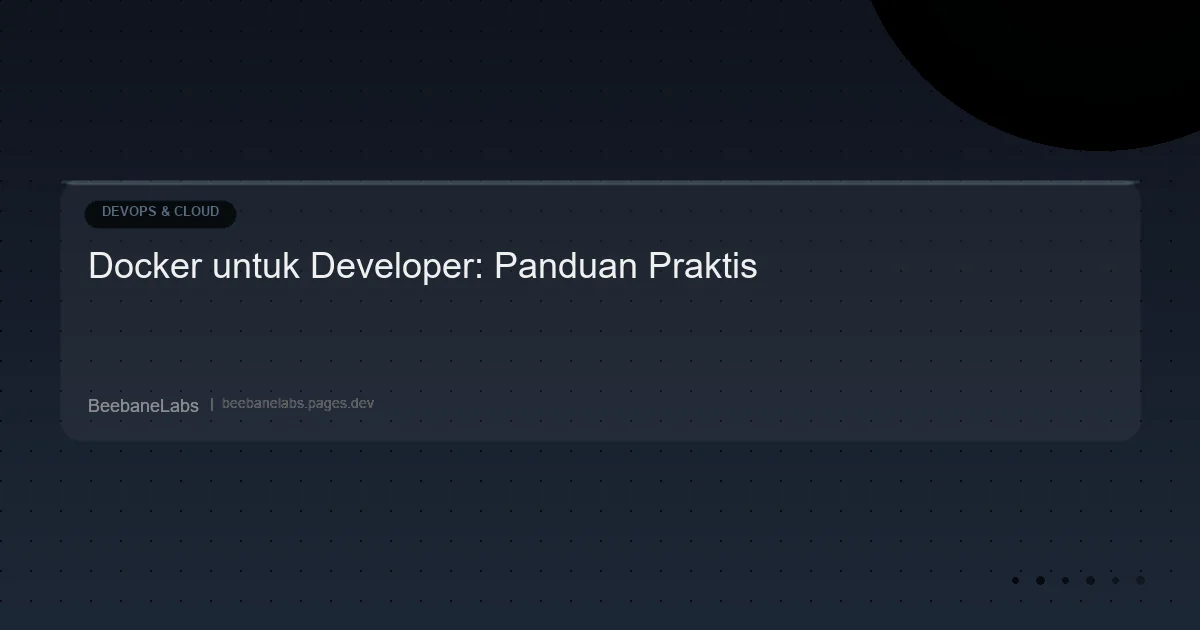Click the BeebaneLabs brand name

(x=143, y=405)
